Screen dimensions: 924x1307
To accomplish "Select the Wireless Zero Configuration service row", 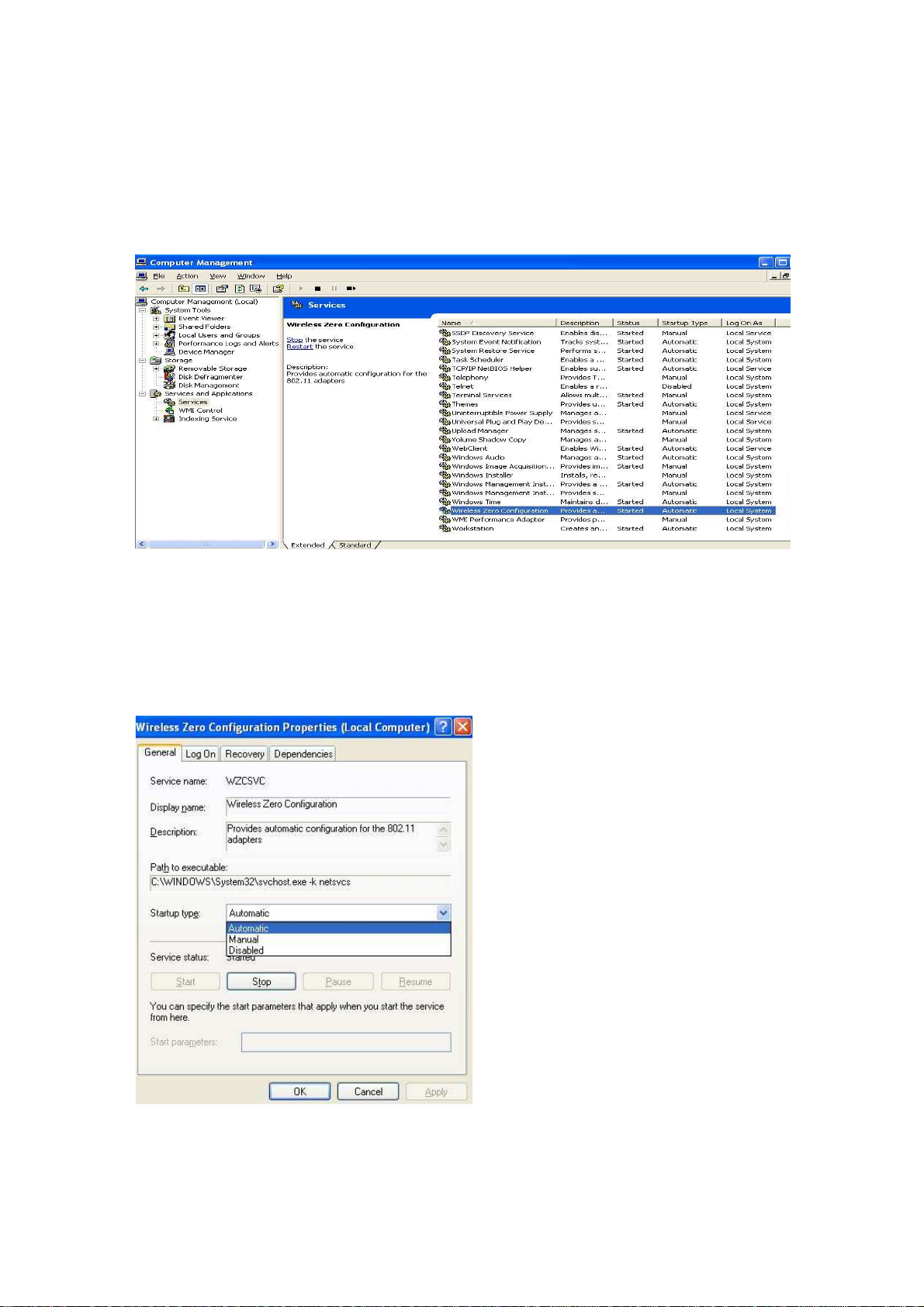I will point(607,511).
